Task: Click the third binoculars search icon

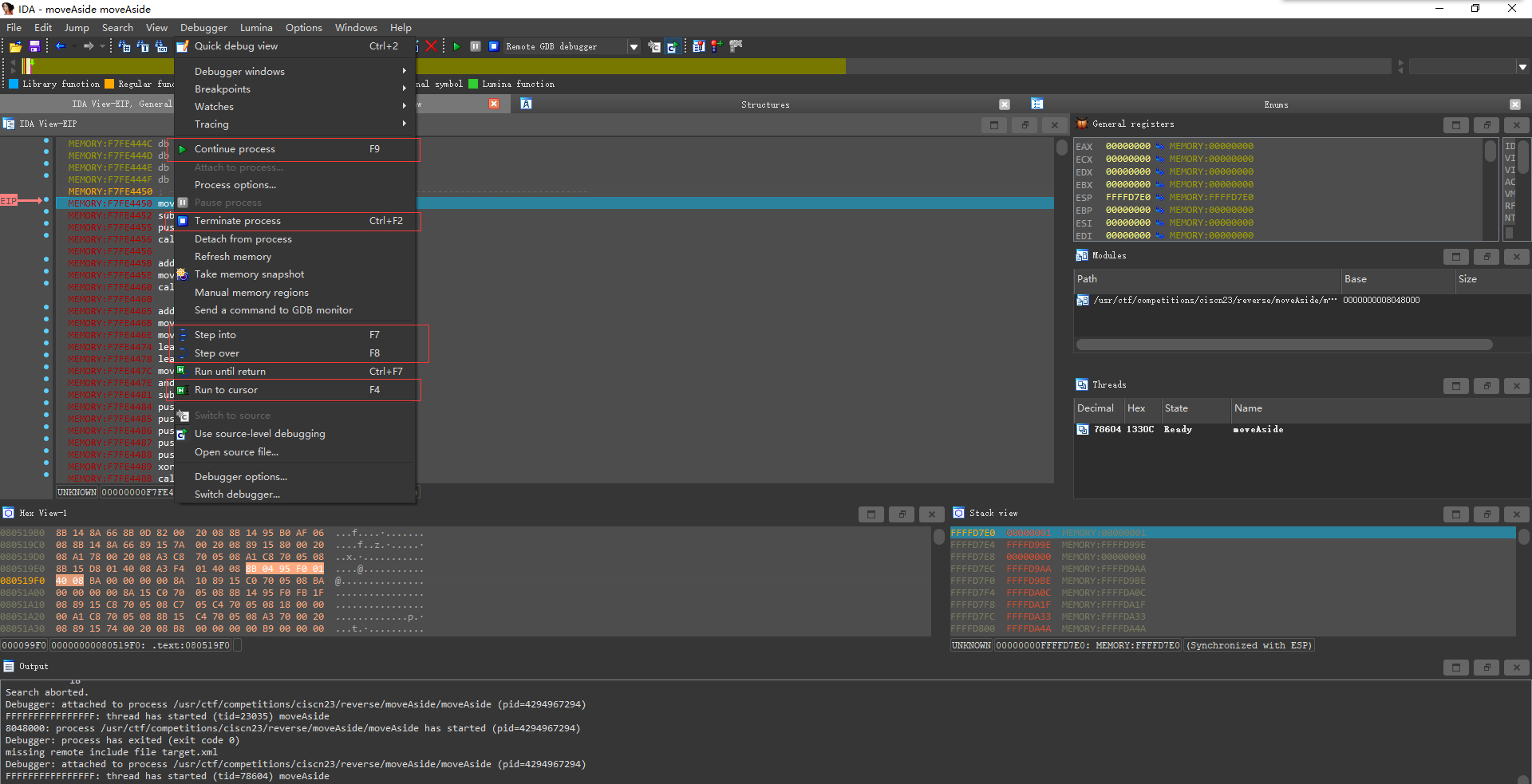Action: coord(161,46)
